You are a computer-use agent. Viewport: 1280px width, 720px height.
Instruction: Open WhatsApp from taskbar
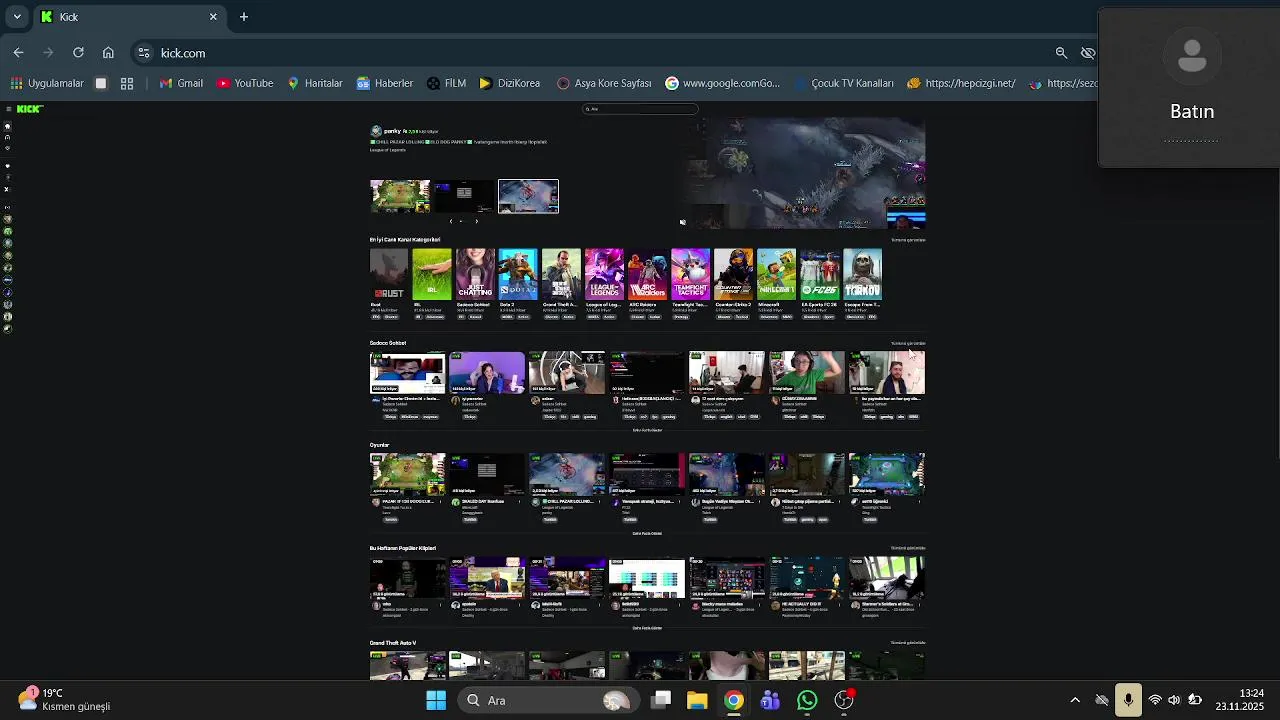pyautogui.click(x=807, y=700)
